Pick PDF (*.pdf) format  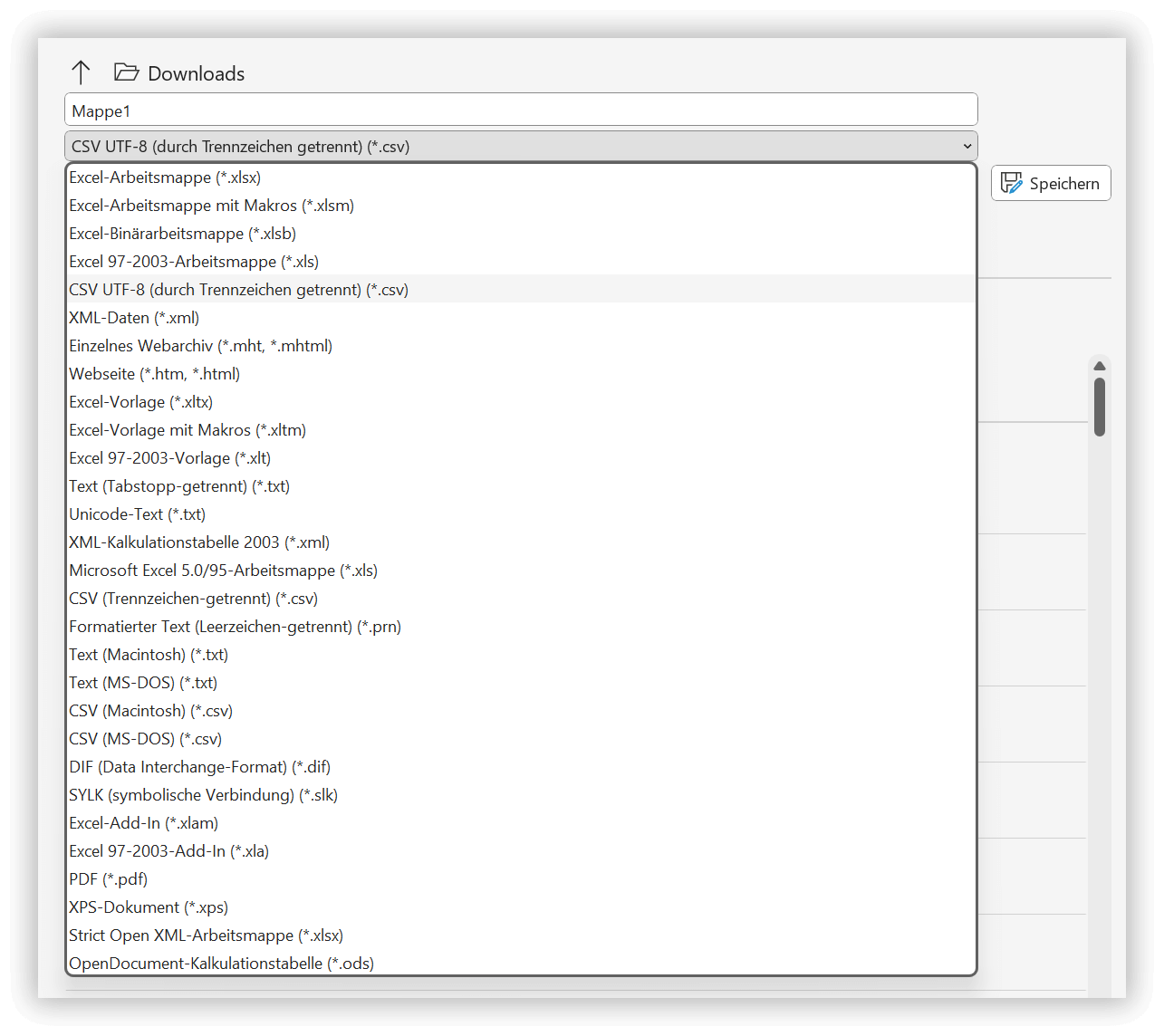click(x=521, y=879)
